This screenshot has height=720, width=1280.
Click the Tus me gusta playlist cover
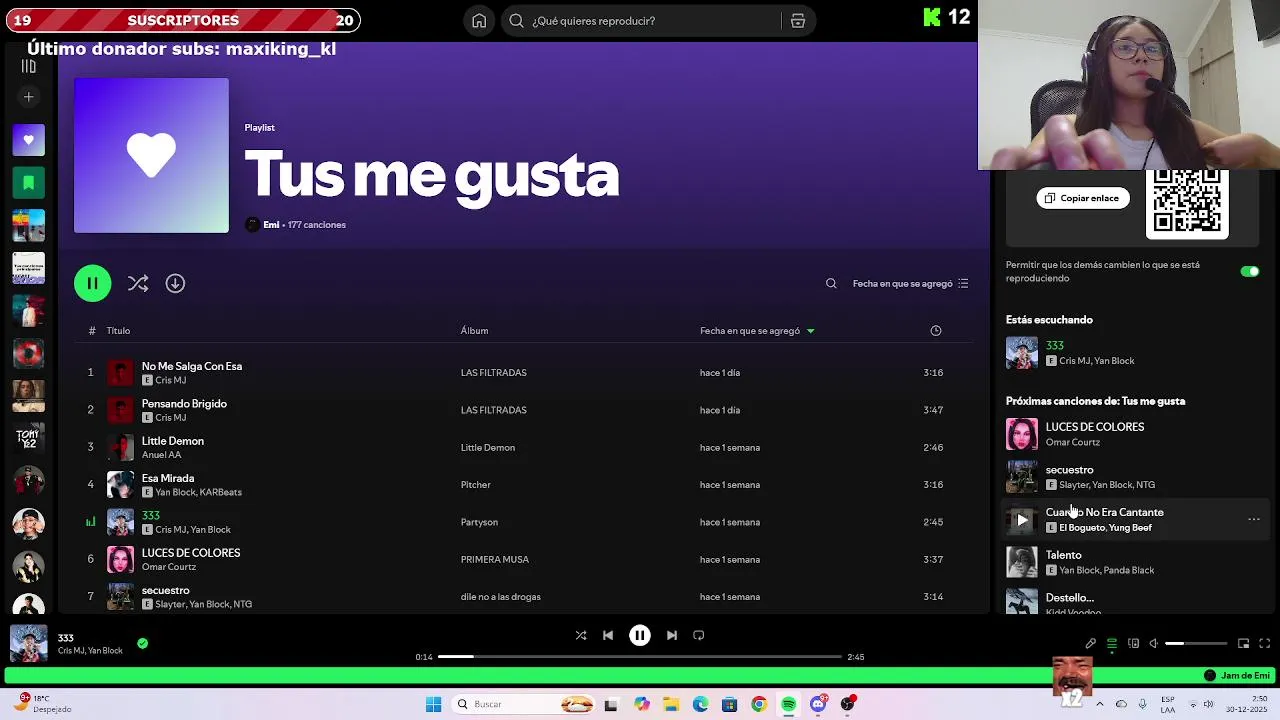(151, 156)
